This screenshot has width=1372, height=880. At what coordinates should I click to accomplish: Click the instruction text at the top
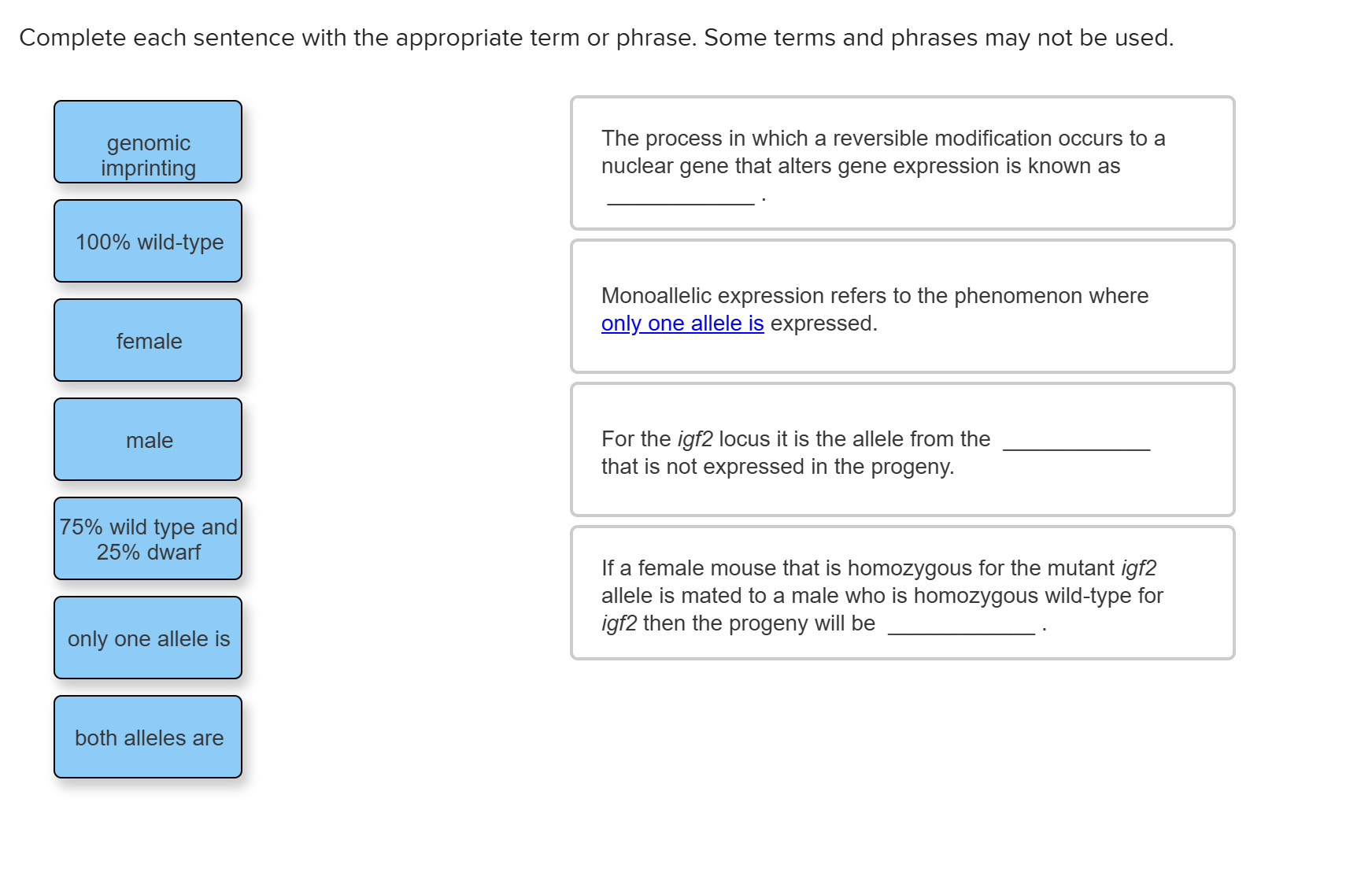click(595, 36)
